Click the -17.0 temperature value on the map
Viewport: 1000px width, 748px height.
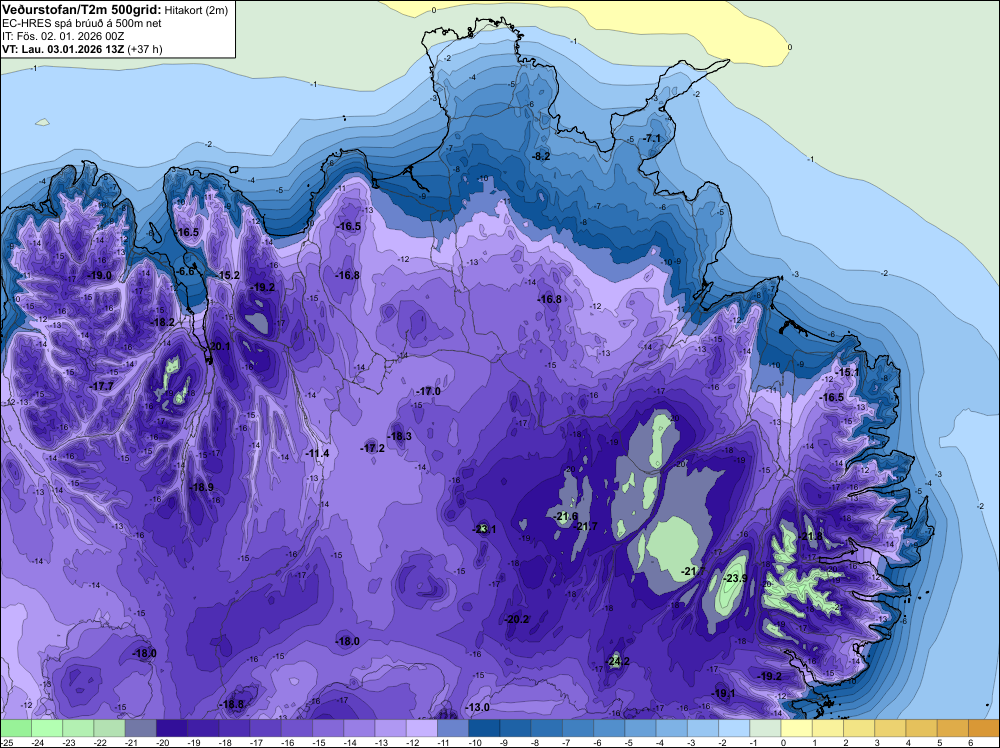point(429,391)
